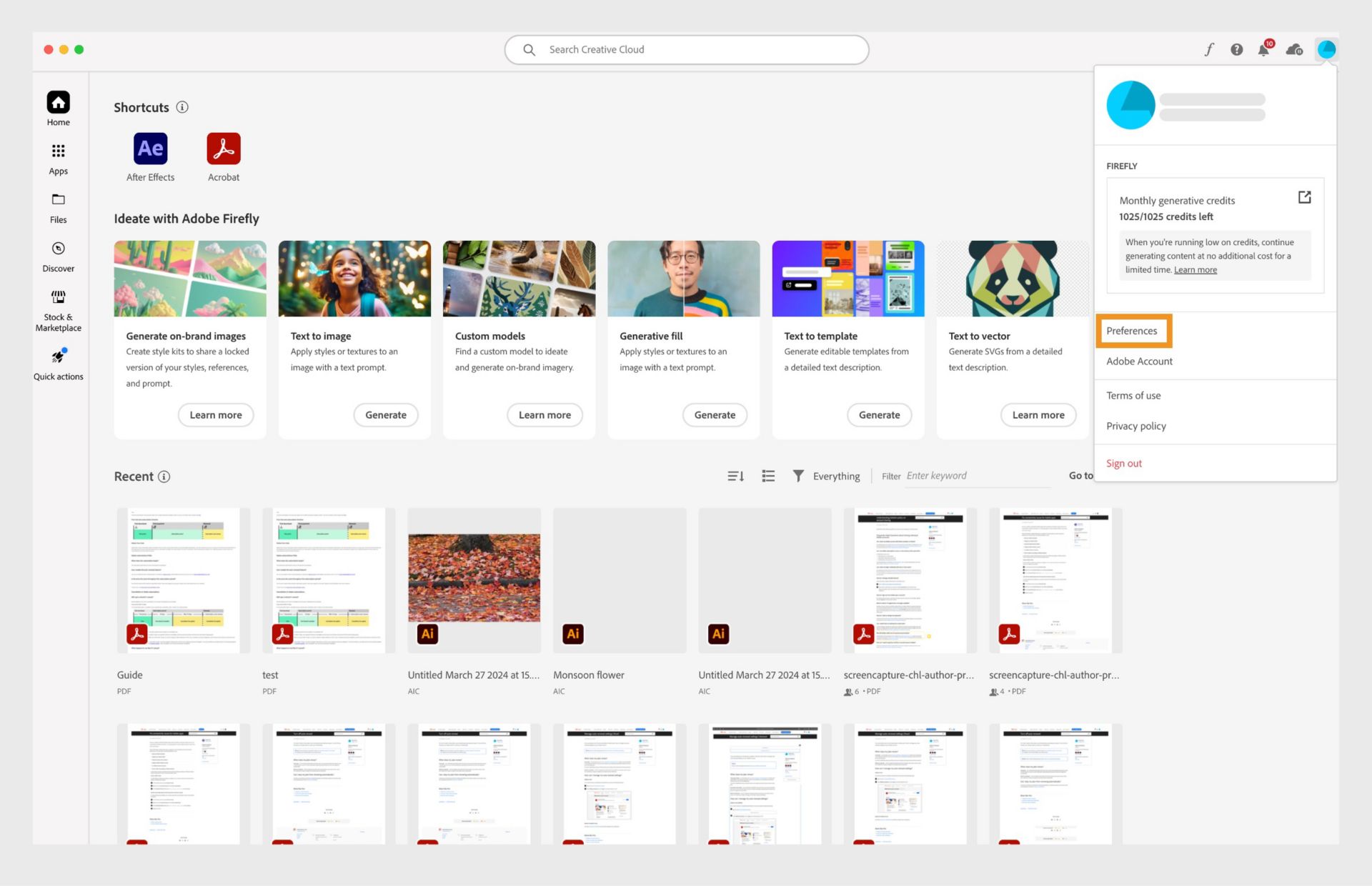Click the fonts f icon
This screenshot has height=886, width=1372.
point(1208,49)
